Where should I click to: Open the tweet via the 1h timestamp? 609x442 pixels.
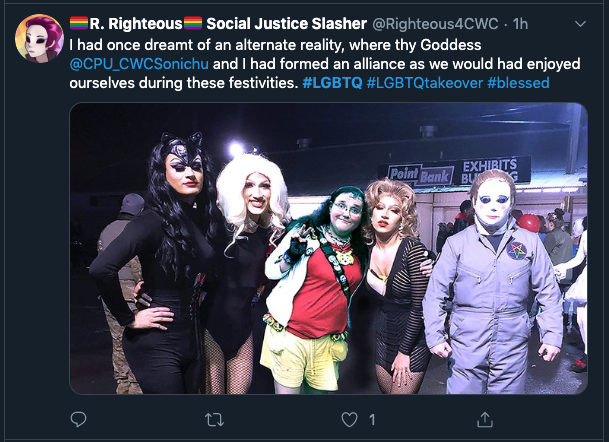pos(520,24)
